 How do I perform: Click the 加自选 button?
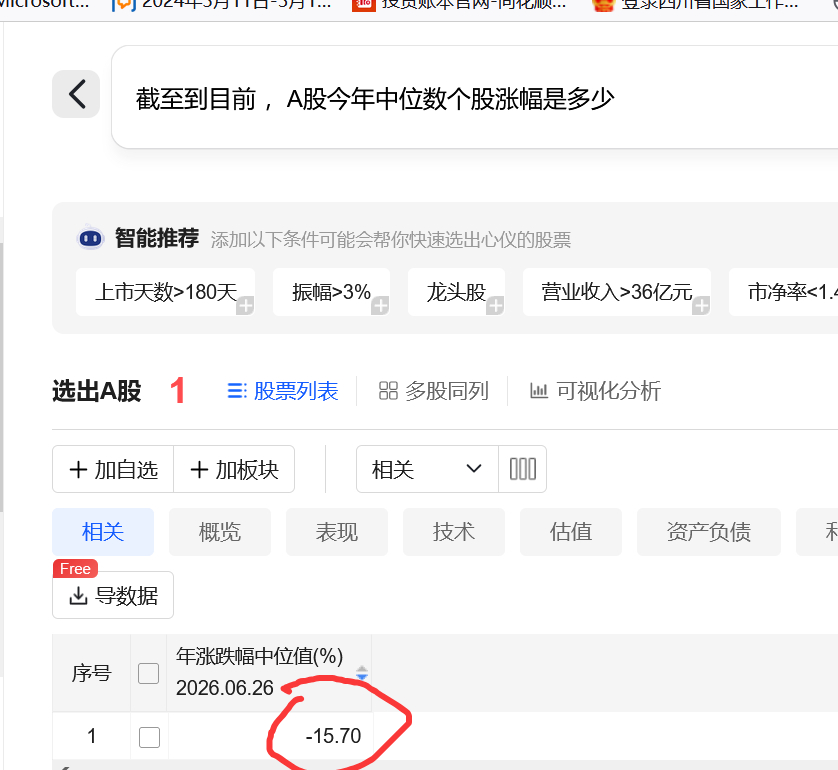[x=113, y=469]
